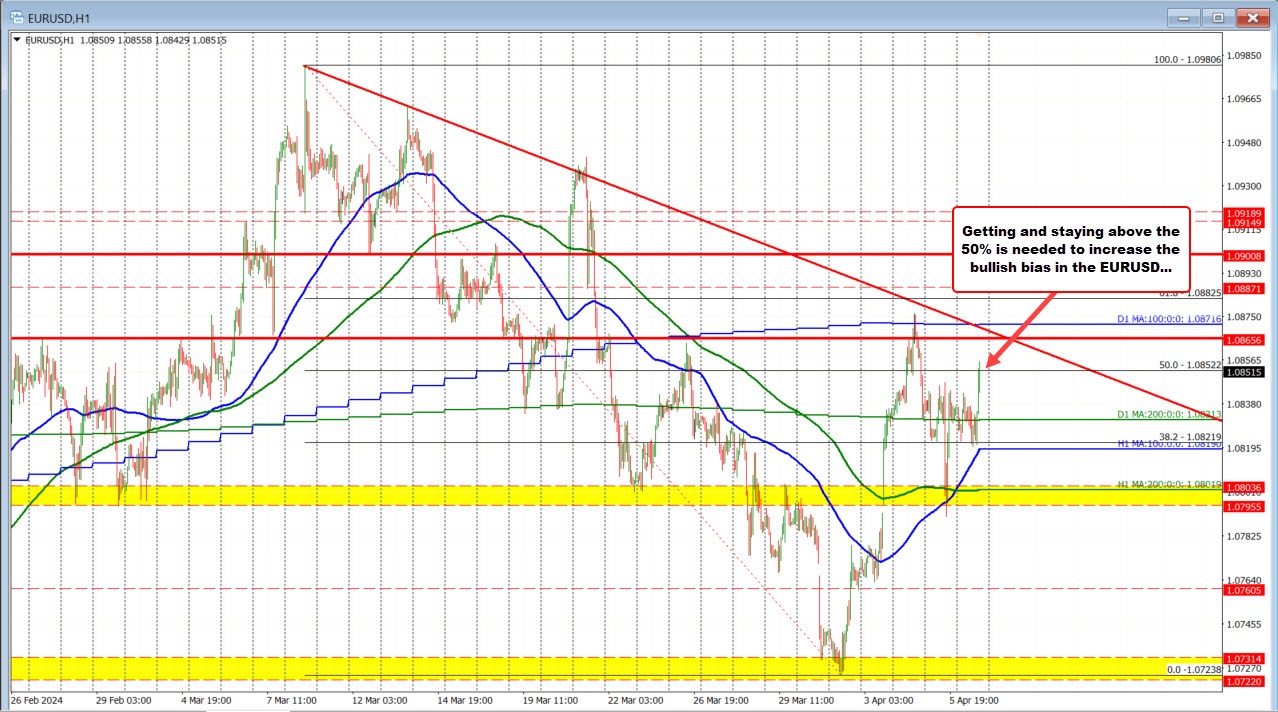Click the annotation box about bullish bias

[x=1070, y=250]
